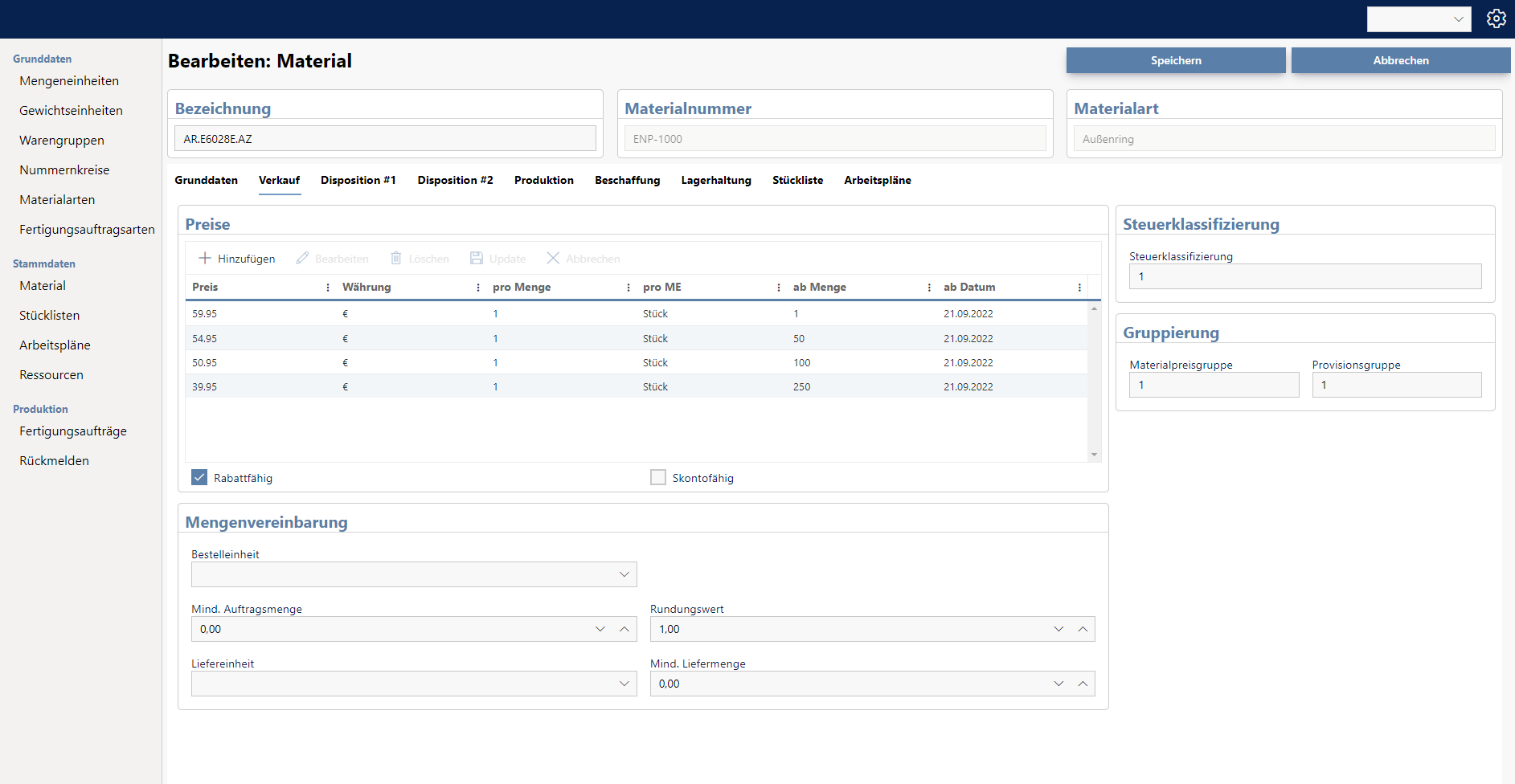Open Fertigungsaufträge in the sidebar
Screen dimensions: 1515x784
[73, 431]
